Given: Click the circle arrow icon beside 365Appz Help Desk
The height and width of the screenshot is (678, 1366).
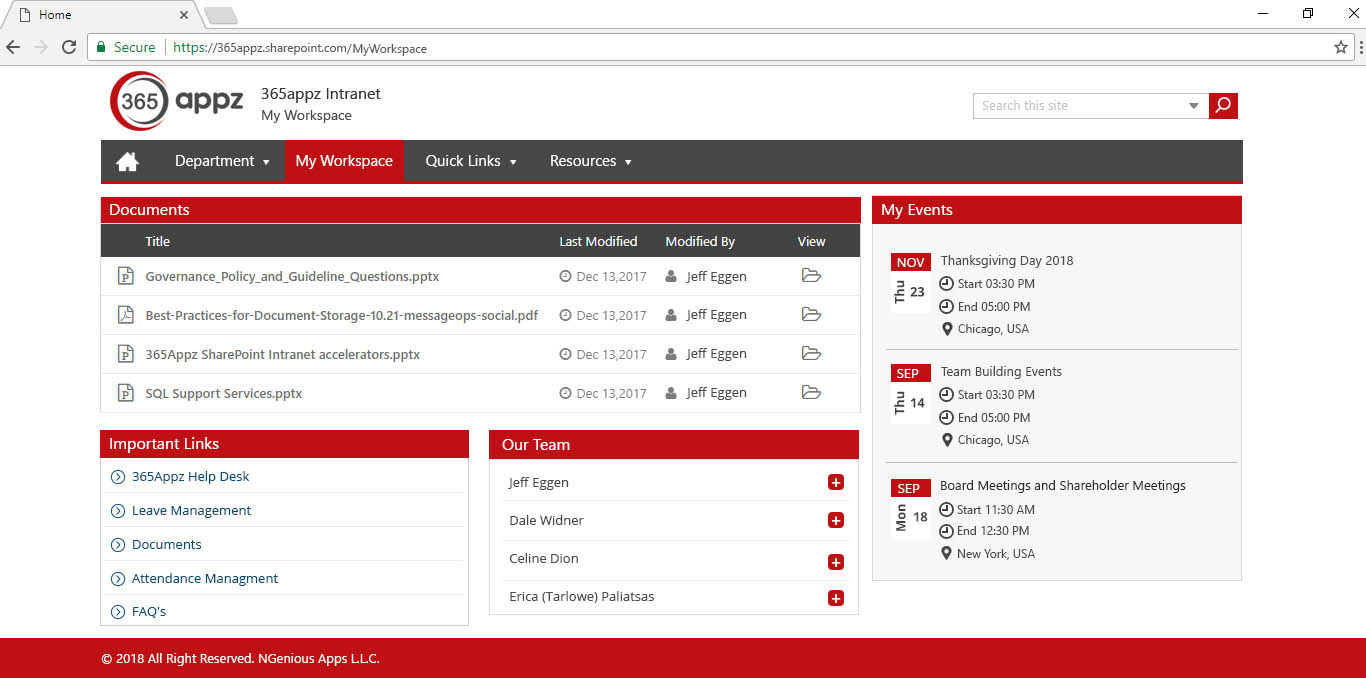Looking at the screenshot, I should [x=118, y=477].
